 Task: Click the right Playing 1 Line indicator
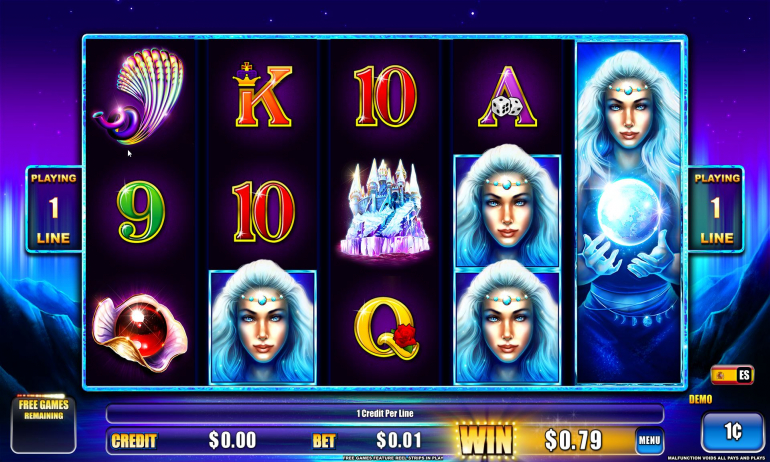click(716, 209)
